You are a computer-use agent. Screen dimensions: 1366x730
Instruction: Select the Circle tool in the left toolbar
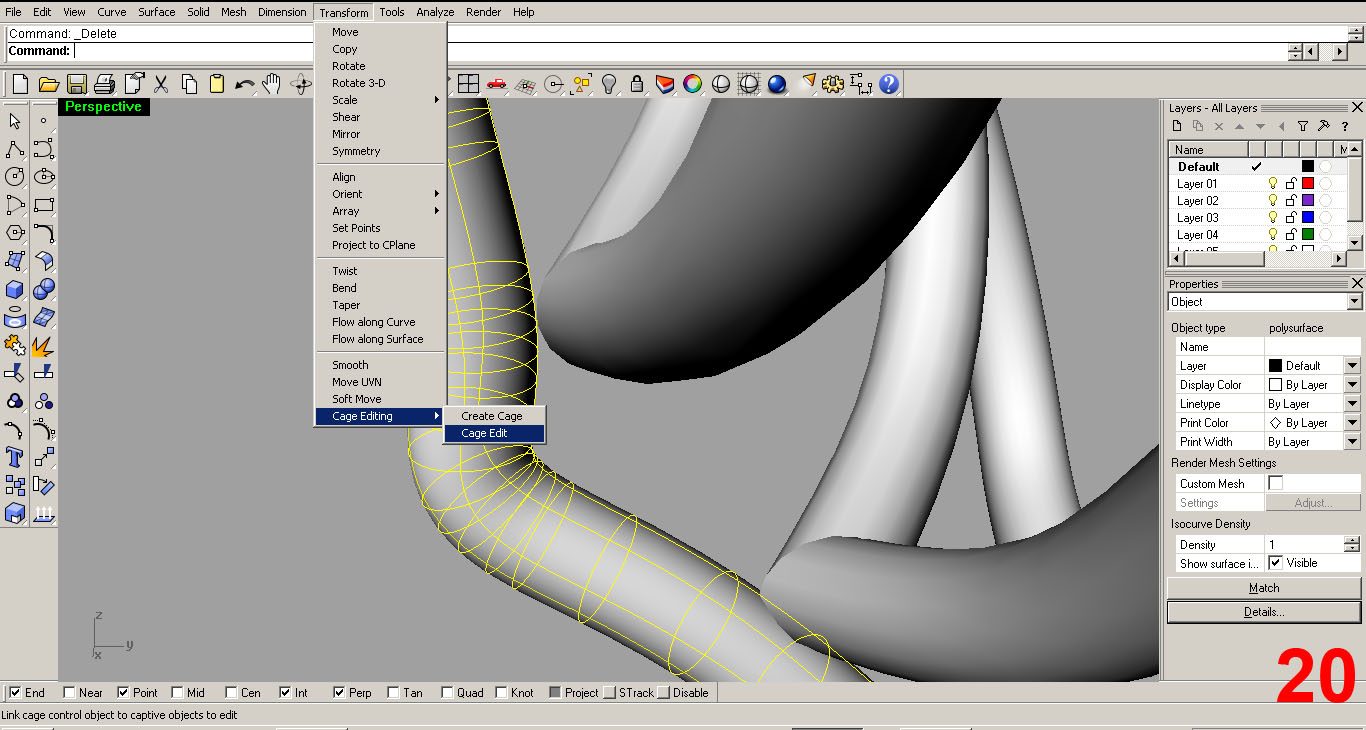pyautogui.click(x=15, y=177)
